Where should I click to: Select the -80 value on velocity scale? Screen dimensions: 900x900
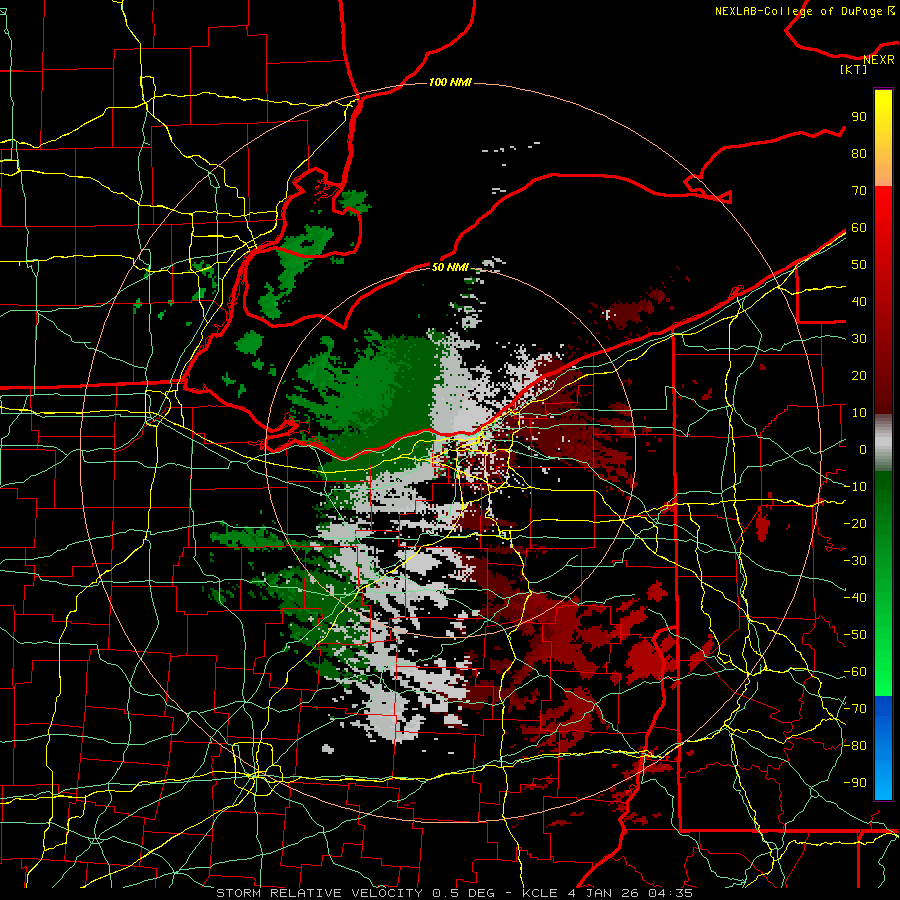tap(855, 746)
